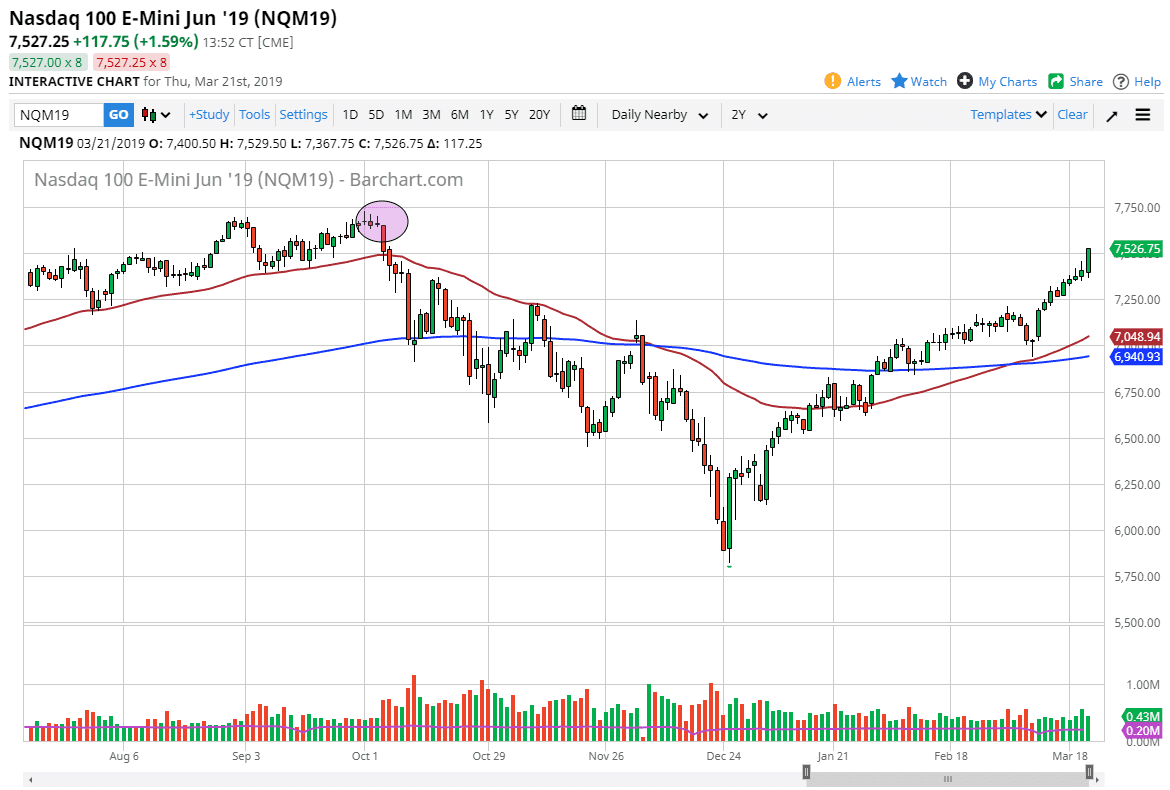Screen dimensions: 1170x790
Task: Open the calendar date picker icon
Action: pyautogui.click(x=578, y=114)
